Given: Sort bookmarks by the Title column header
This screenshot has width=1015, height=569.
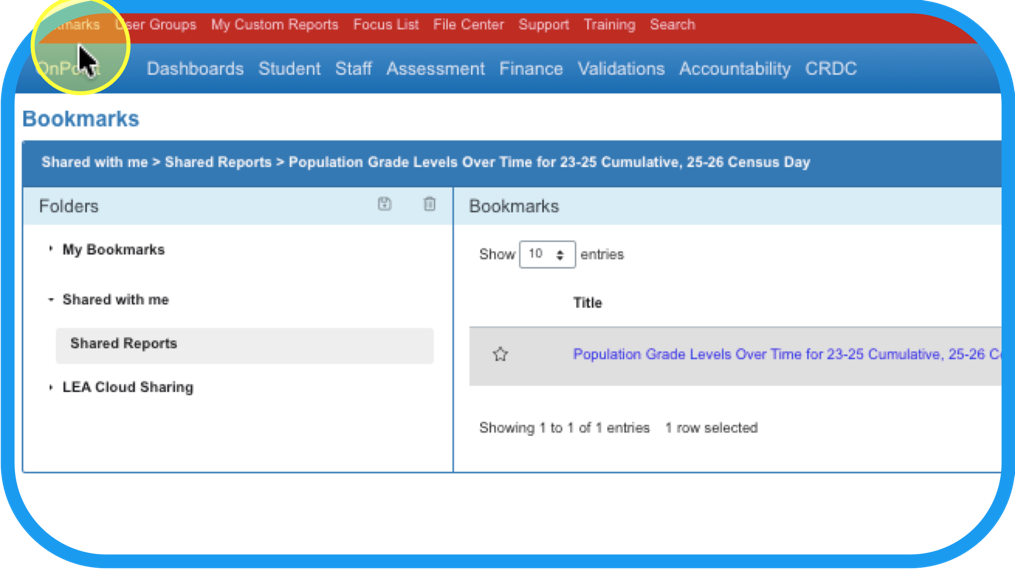Looking at the screenshot, I should click(587, 302).
